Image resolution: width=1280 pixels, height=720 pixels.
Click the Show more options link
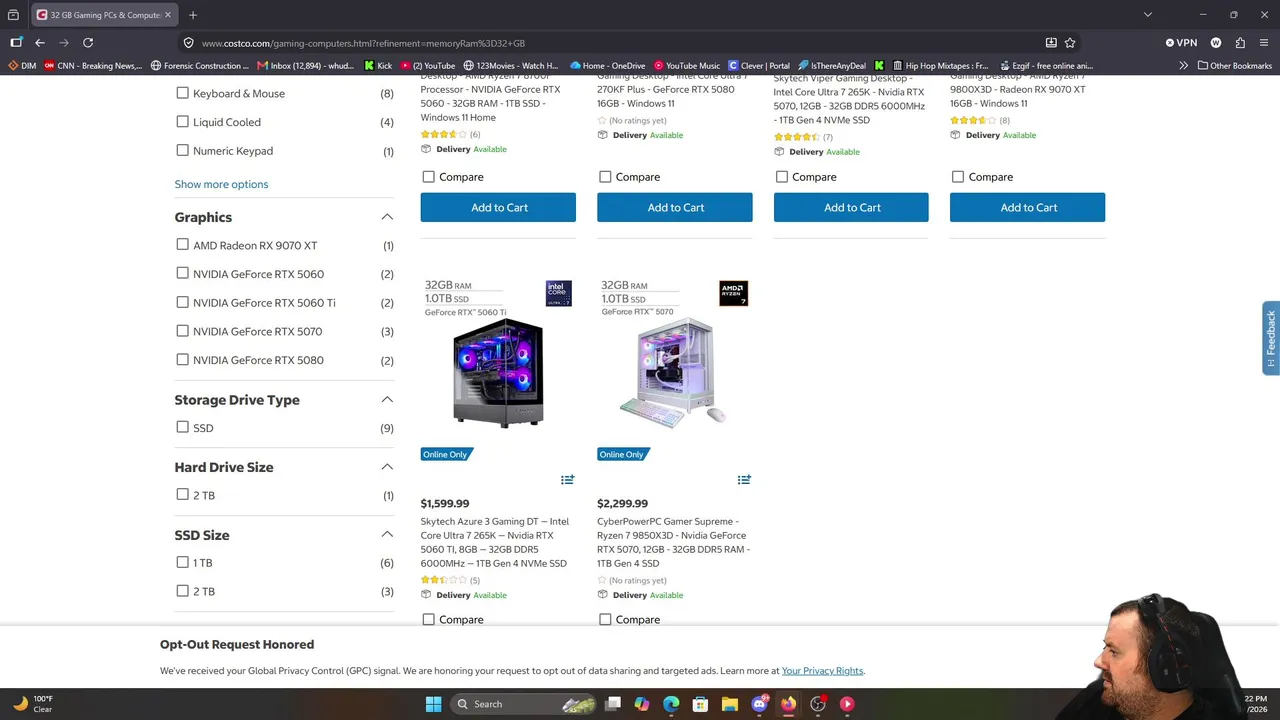pos(221,184)
